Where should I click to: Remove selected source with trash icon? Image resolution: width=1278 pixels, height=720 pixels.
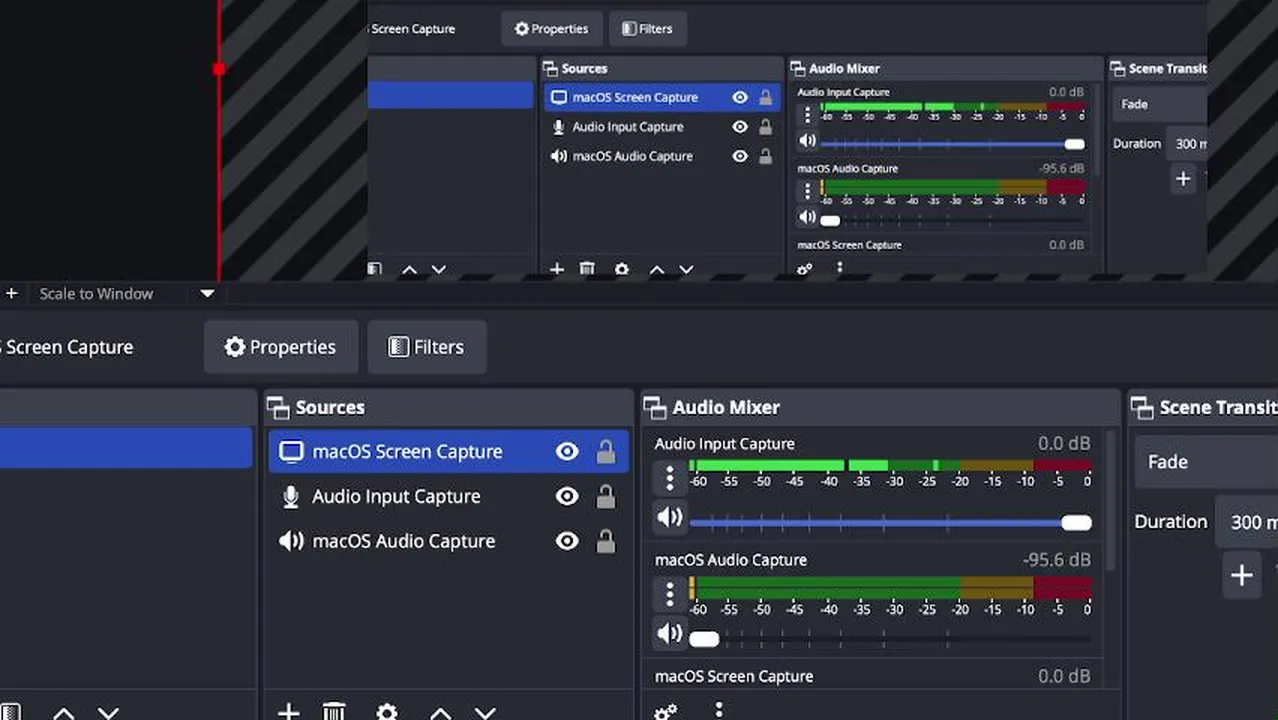click(x=334, y=712)
